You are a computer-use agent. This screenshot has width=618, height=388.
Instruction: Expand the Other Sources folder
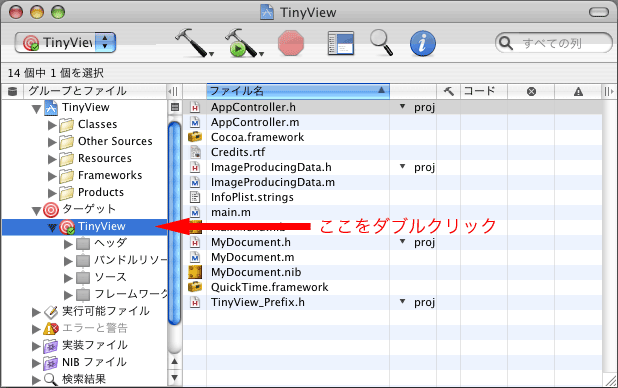[x=52, y=142]
